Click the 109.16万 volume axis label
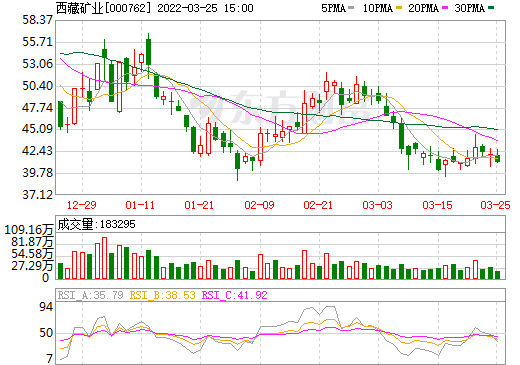The width and height of the screenshot is (520, 365). click(x=29, y=230)
